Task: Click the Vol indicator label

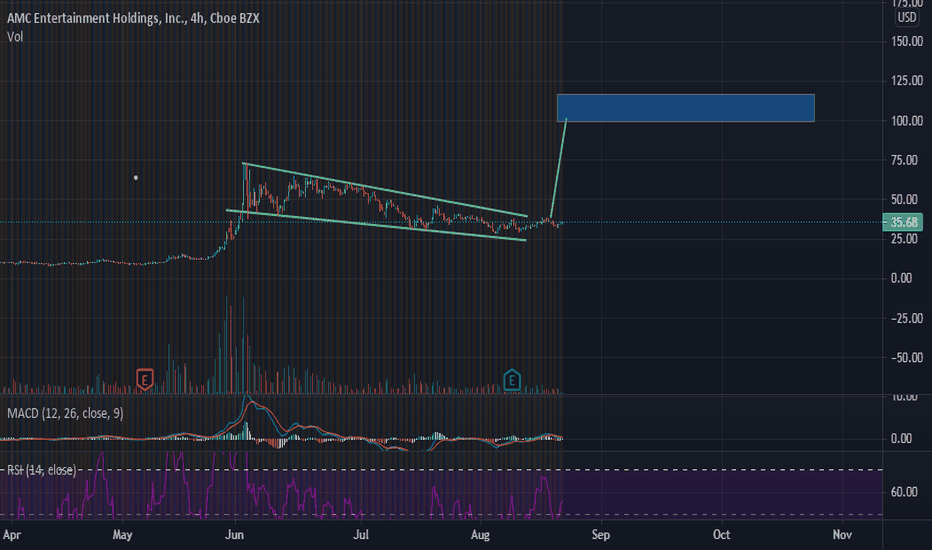Action: (15, 37)
